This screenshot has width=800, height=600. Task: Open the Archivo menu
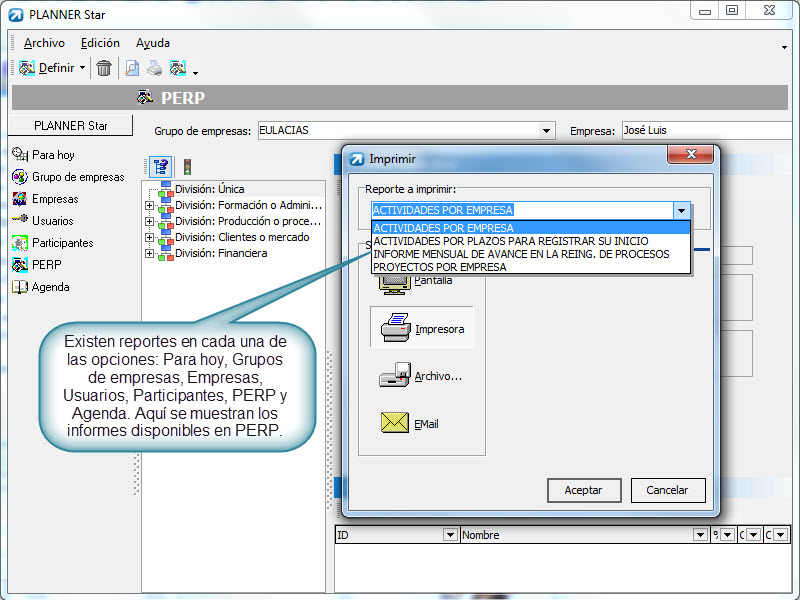click(x=44, y=43)
